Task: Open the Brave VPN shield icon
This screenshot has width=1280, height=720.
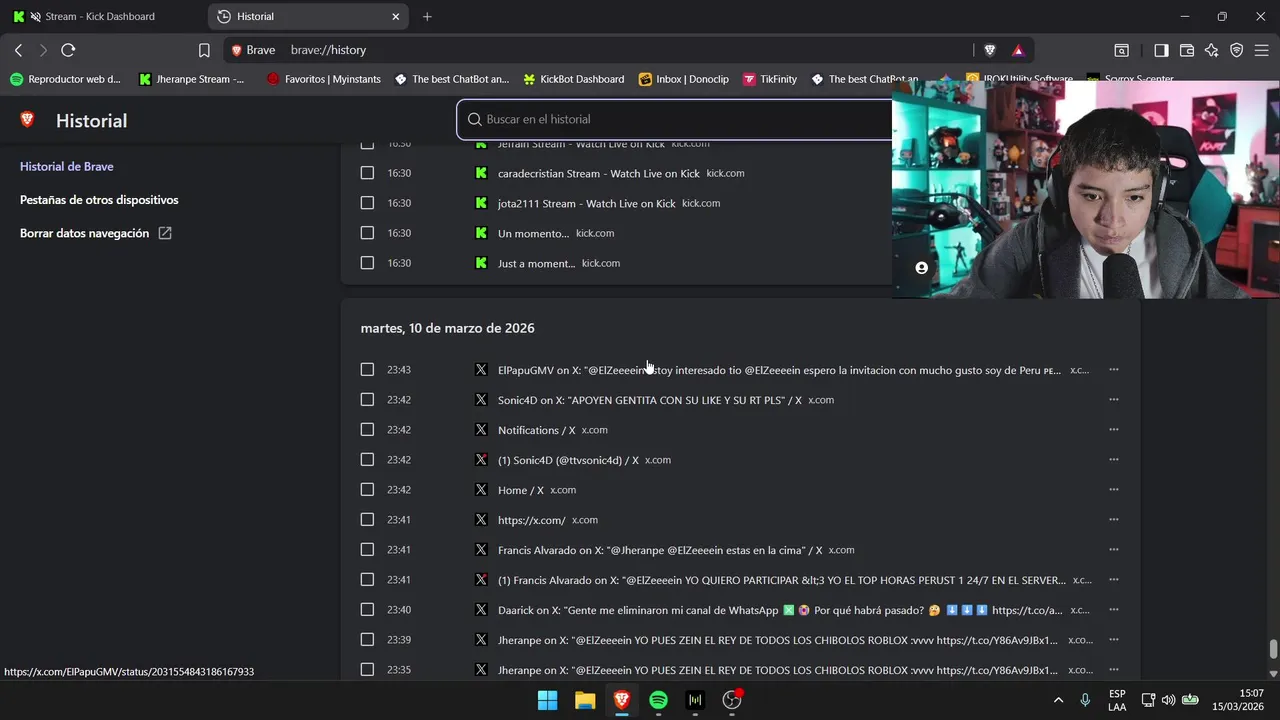Action: (1237, 50)
